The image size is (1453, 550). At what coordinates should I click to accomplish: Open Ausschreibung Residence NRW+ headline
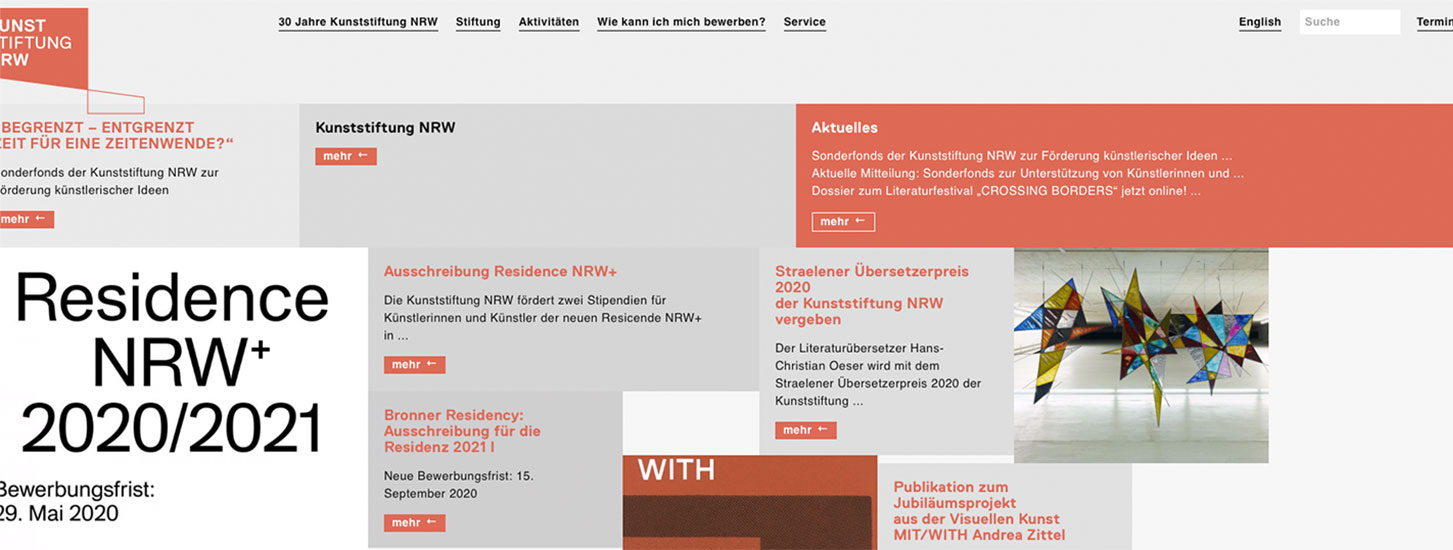(x=500, y=271)
